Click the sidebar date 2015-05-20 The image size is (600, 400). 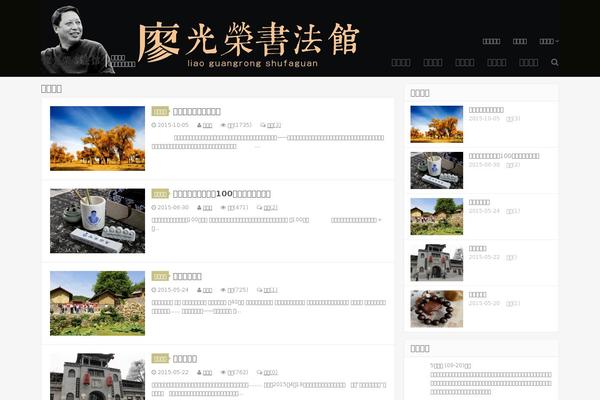point(484,303)
